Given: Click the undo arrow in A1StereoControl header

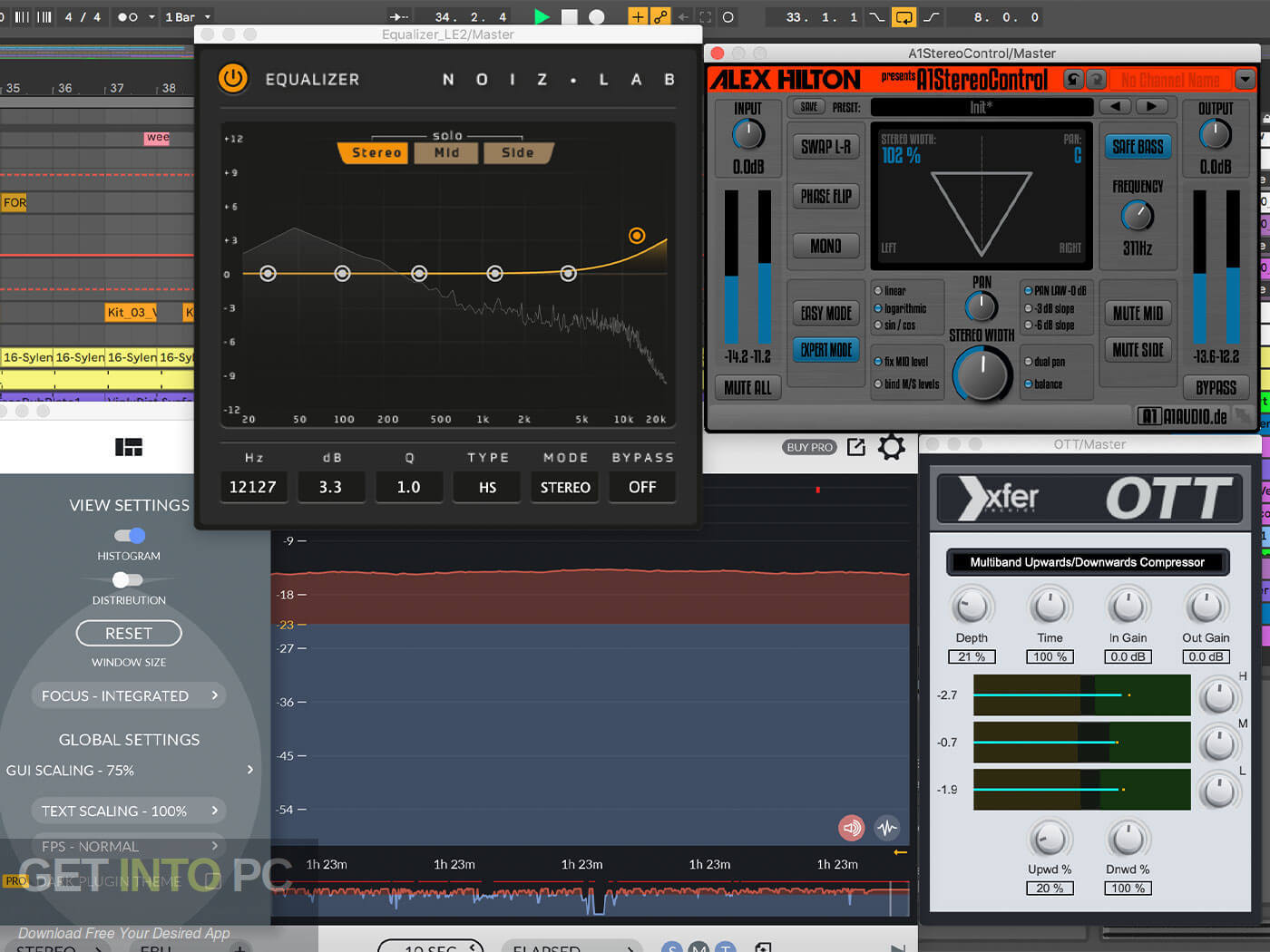Looking at the screenshot, I should pos(1073,80).
